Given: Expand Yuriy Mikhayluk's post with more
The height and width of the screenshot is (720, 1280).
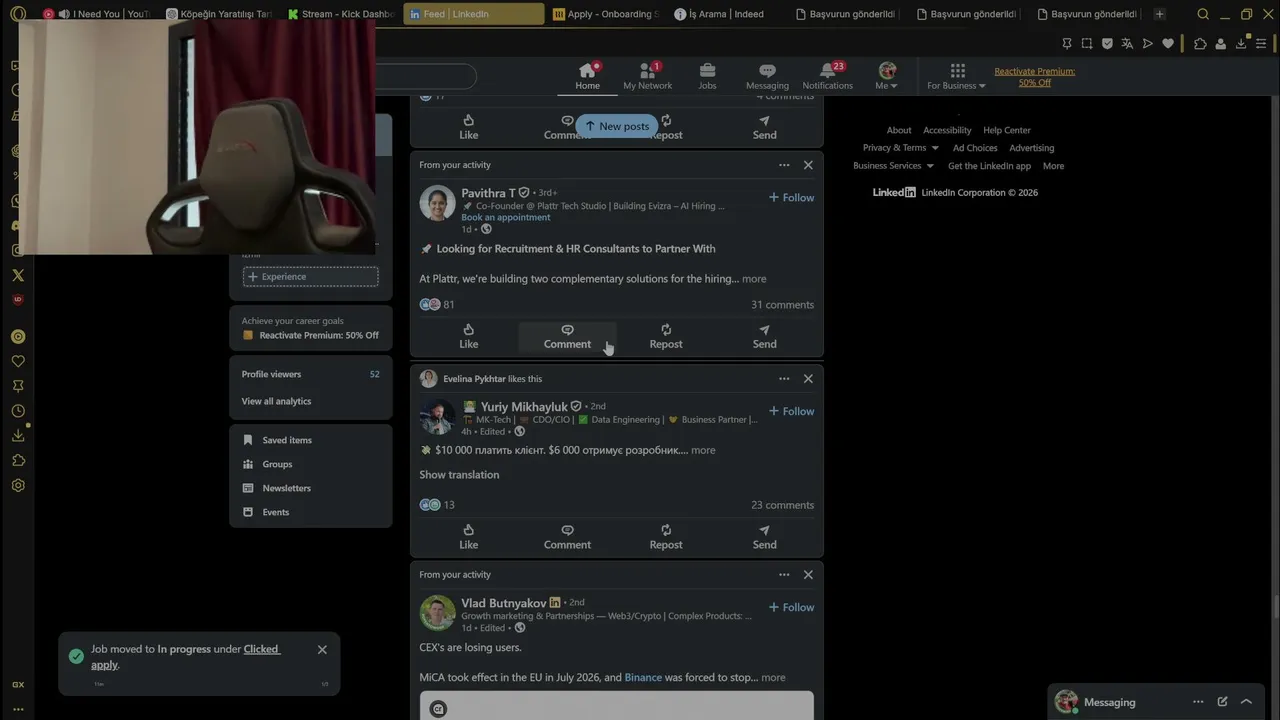Looking at the screenshot, I should click(703, 450).
